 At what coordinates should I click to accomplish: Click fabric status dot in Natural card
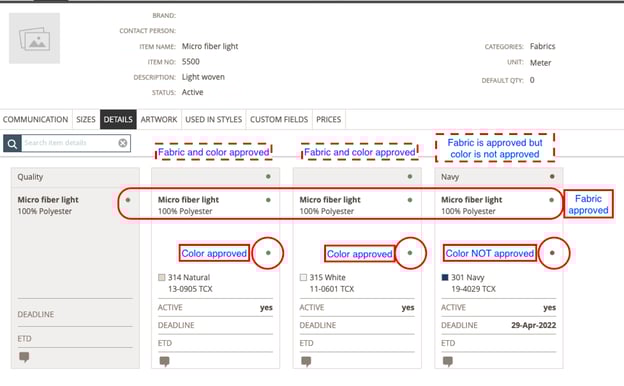tap(268, 200)
